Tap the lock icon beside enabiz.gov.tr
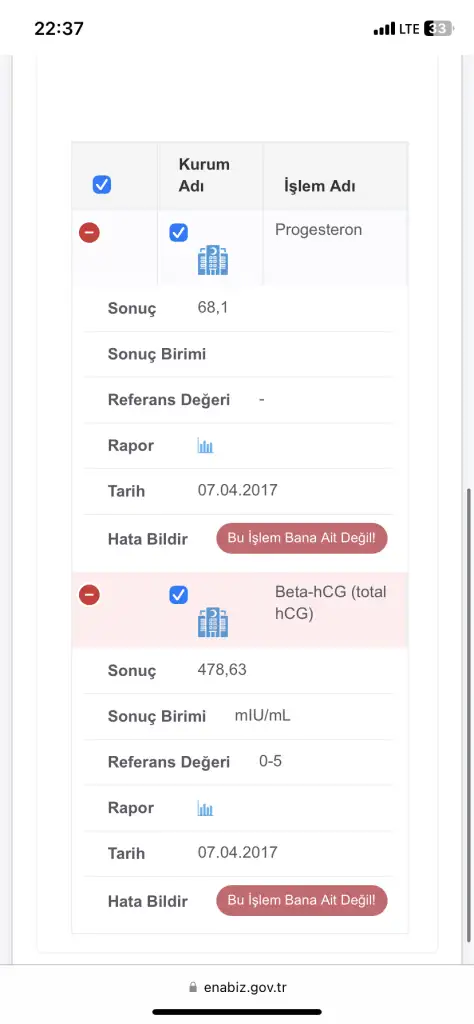This screenshot has width=474, height=1024. (192, 987)
